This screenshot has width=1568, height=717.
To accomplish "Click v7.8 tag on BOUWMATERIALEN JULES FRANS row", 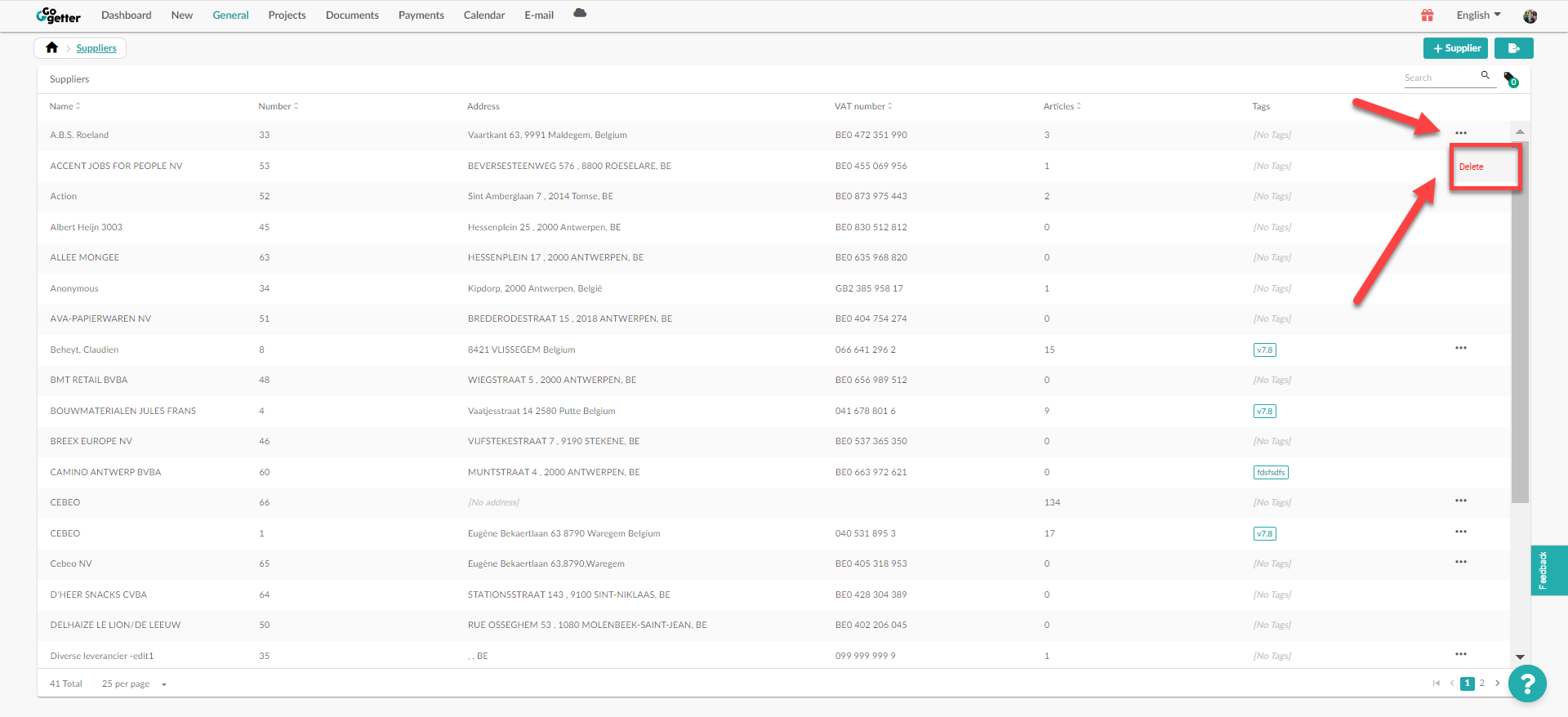I will coord(1265,411).
